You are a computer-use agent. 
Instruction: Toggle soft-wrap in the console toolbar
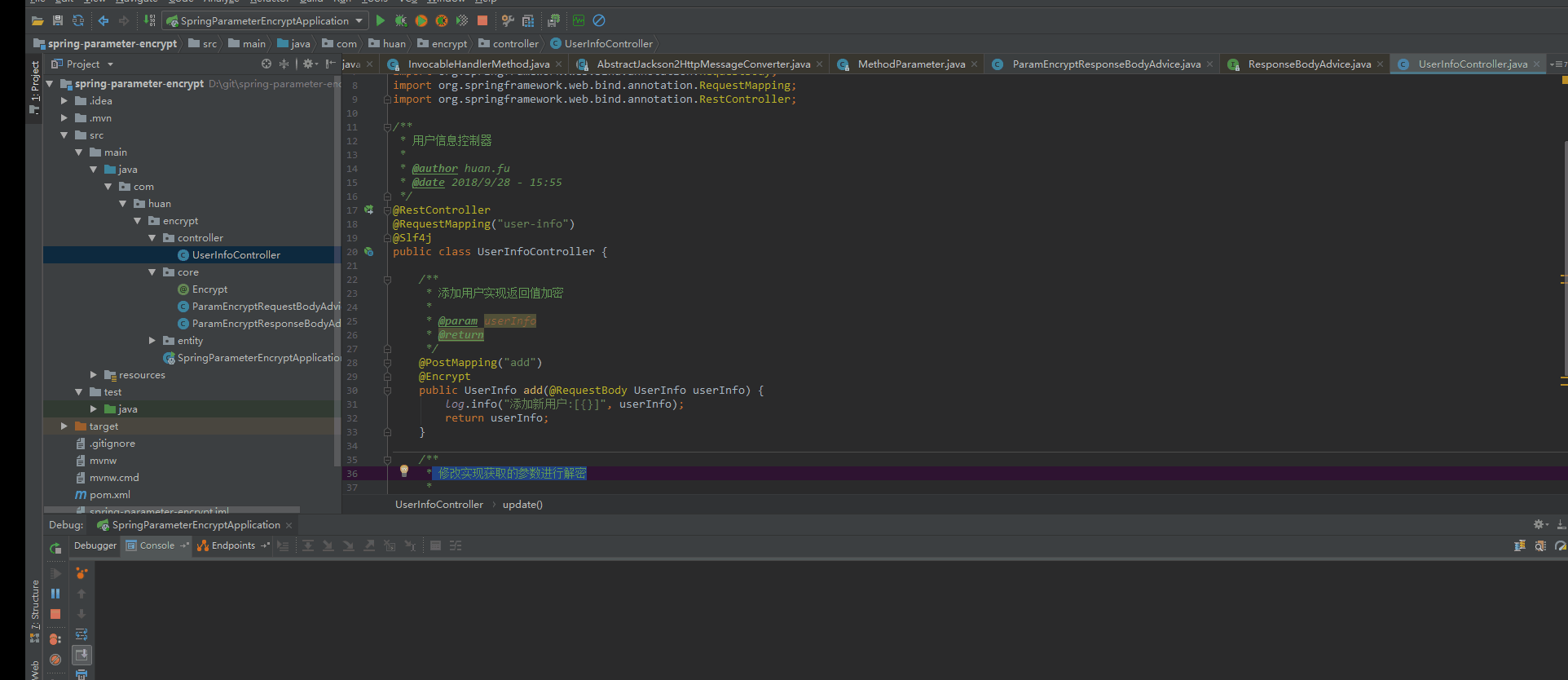point(81,634)
